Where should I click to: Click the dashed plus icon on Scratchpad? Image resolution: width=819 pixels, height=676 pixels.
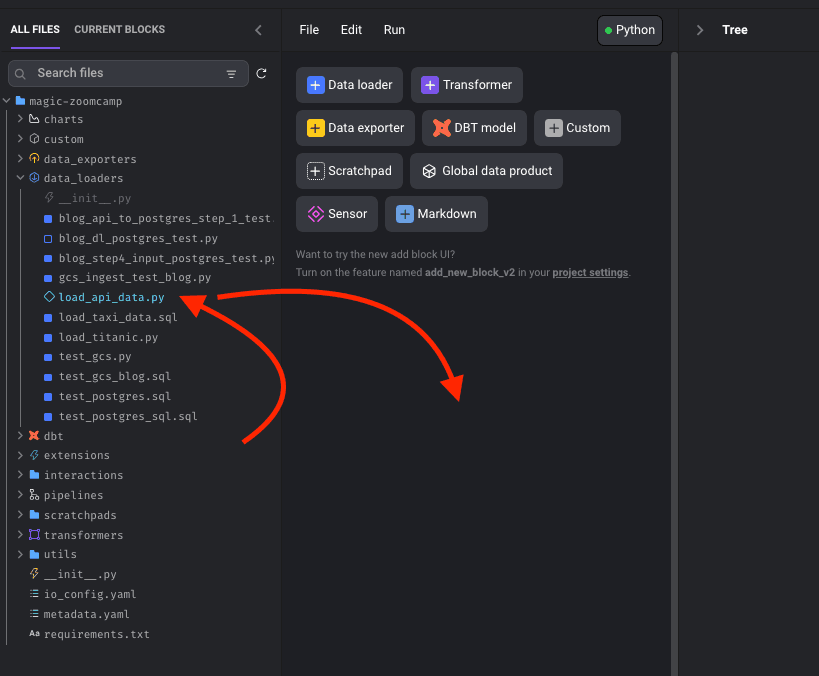tap(315, 171)
